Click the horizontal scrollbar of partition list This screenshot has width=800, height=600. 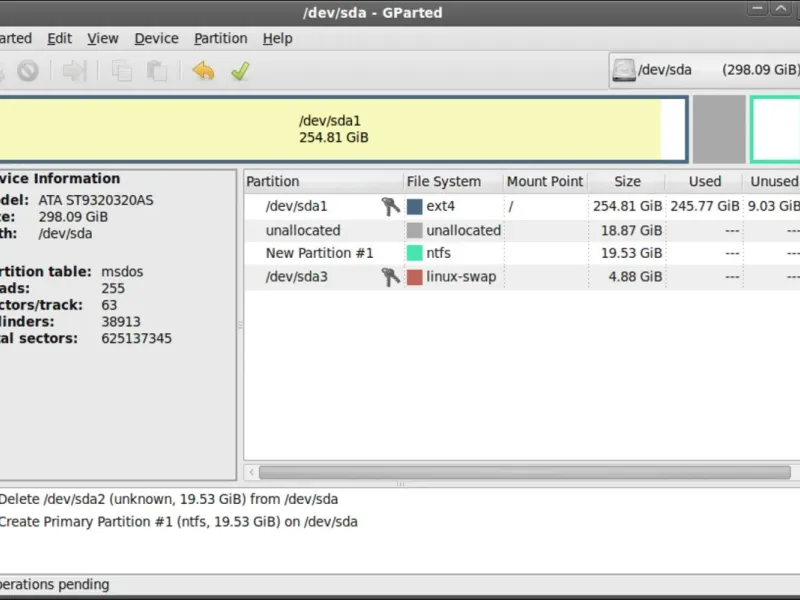pos(524,472)
